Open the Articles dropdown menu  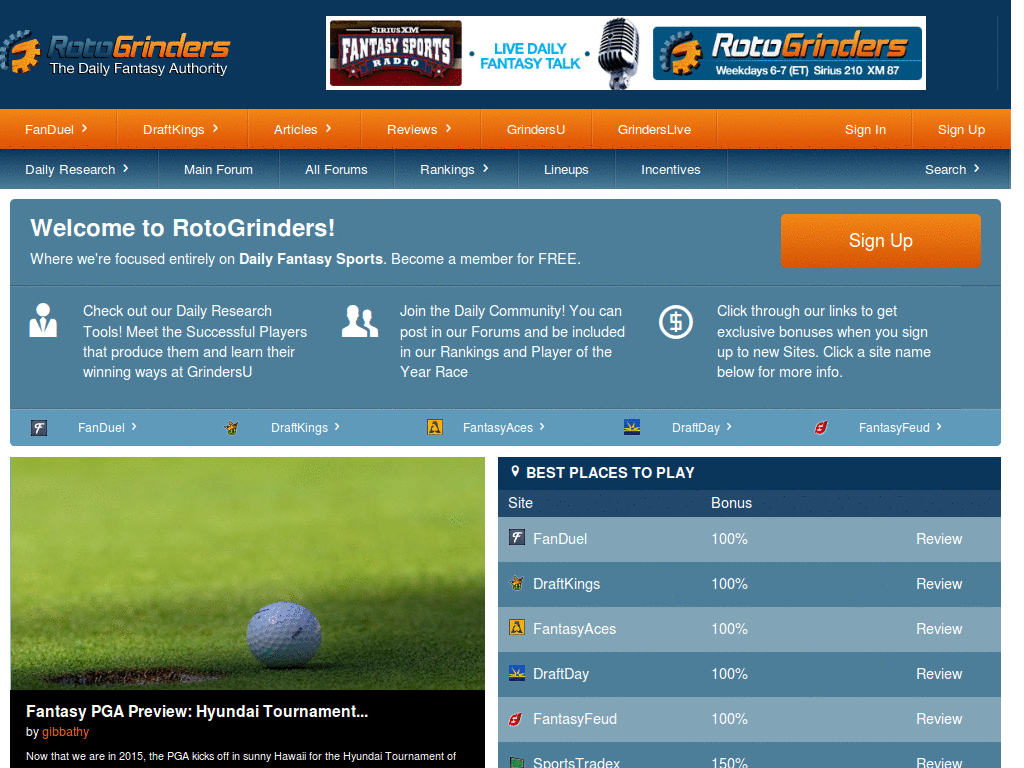click(303, 129)
